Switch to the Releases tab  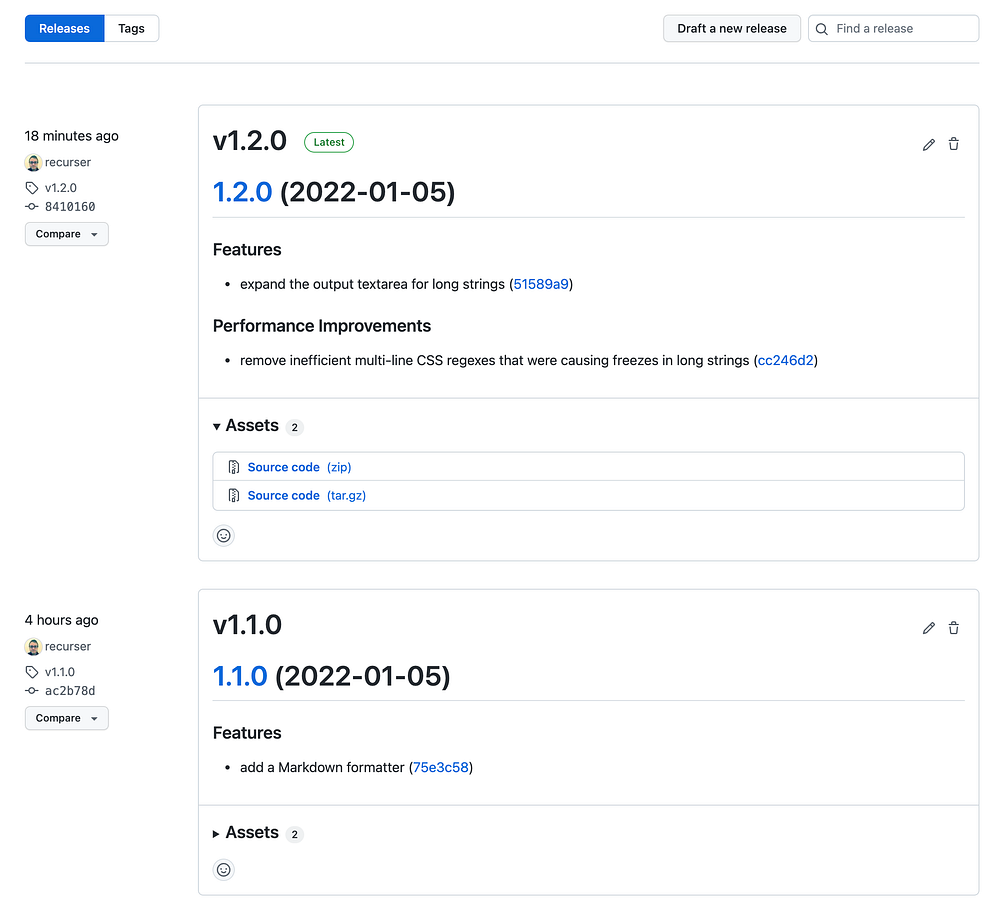pos(64,29)
